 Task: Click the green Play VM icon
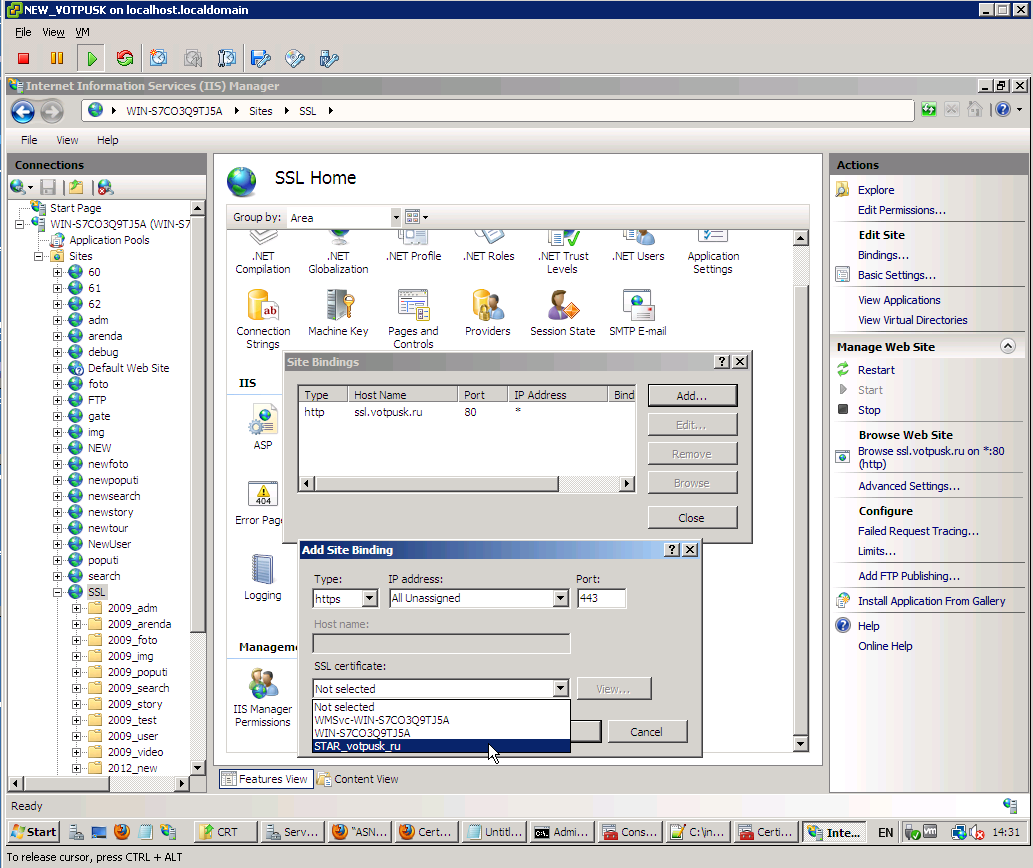92,59
